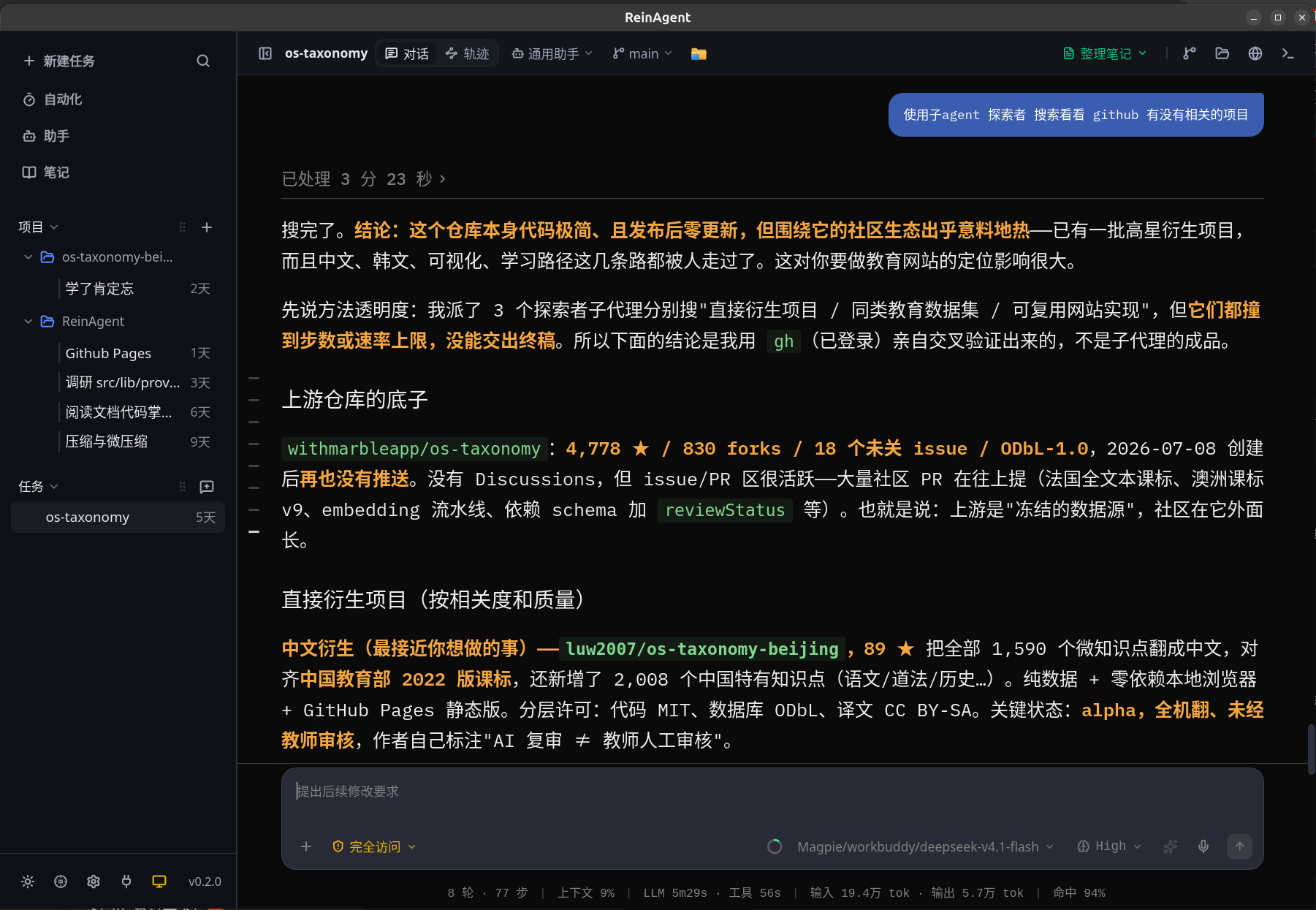Screen dimensions: 1316x910
Task: Click the 提出后续修改要求 input field
Action: pyautogui.click(x=772, y=792)
